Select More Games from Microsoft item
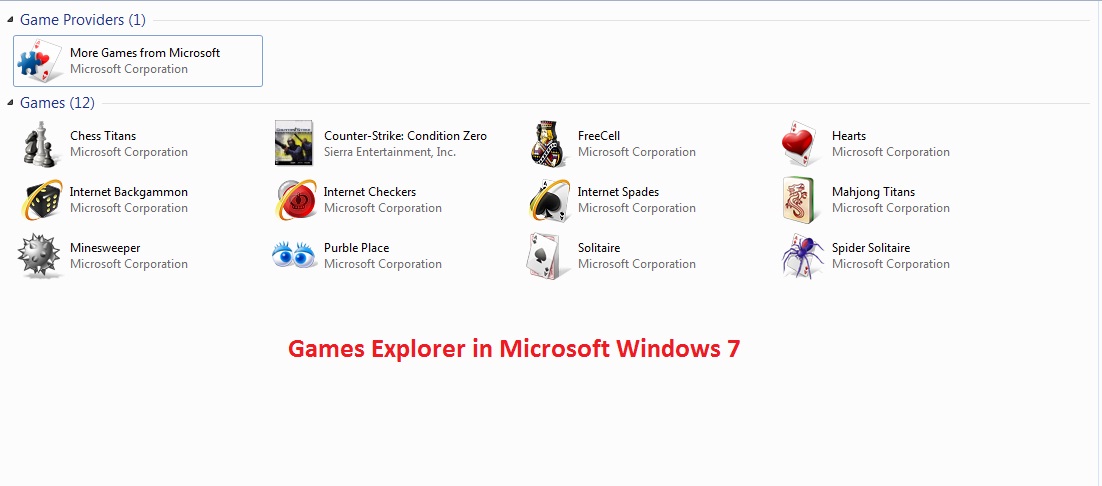The width and height of the screenshot is (1102, 486). (145, 60)
